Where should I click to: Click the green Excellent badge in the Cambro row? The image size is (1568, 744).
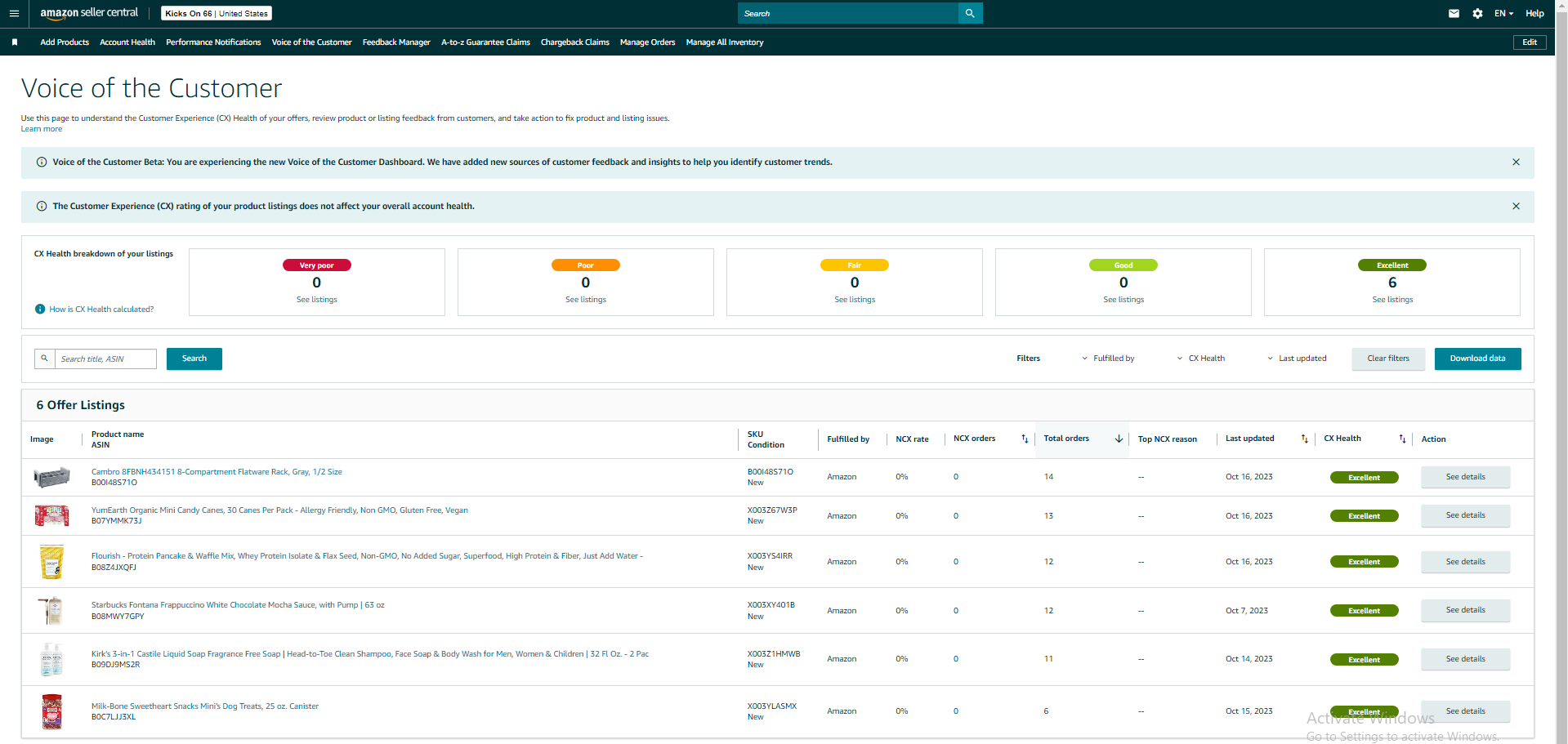[1364, 478]
